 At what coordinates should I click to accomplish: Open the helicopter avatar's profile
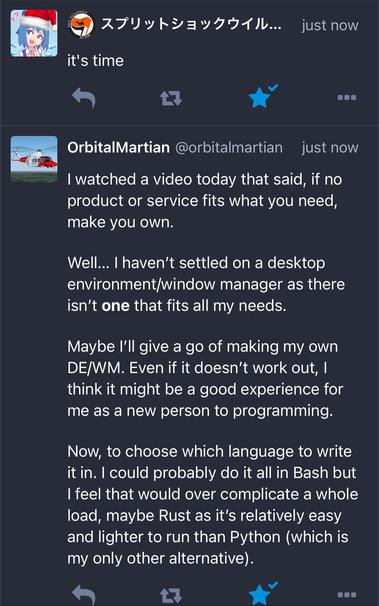coord(34,159)
